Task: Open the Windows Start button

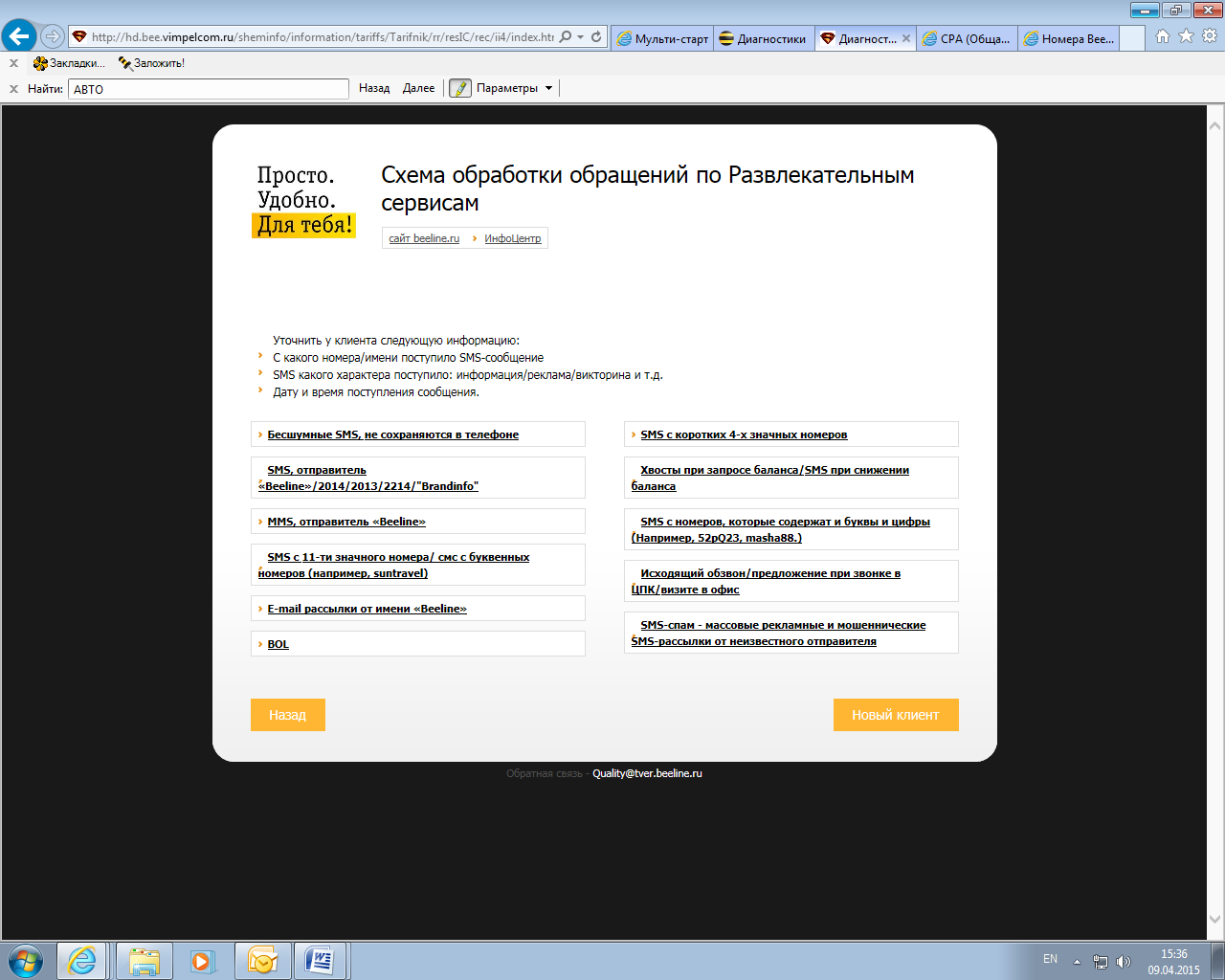Action: point(25,961)
